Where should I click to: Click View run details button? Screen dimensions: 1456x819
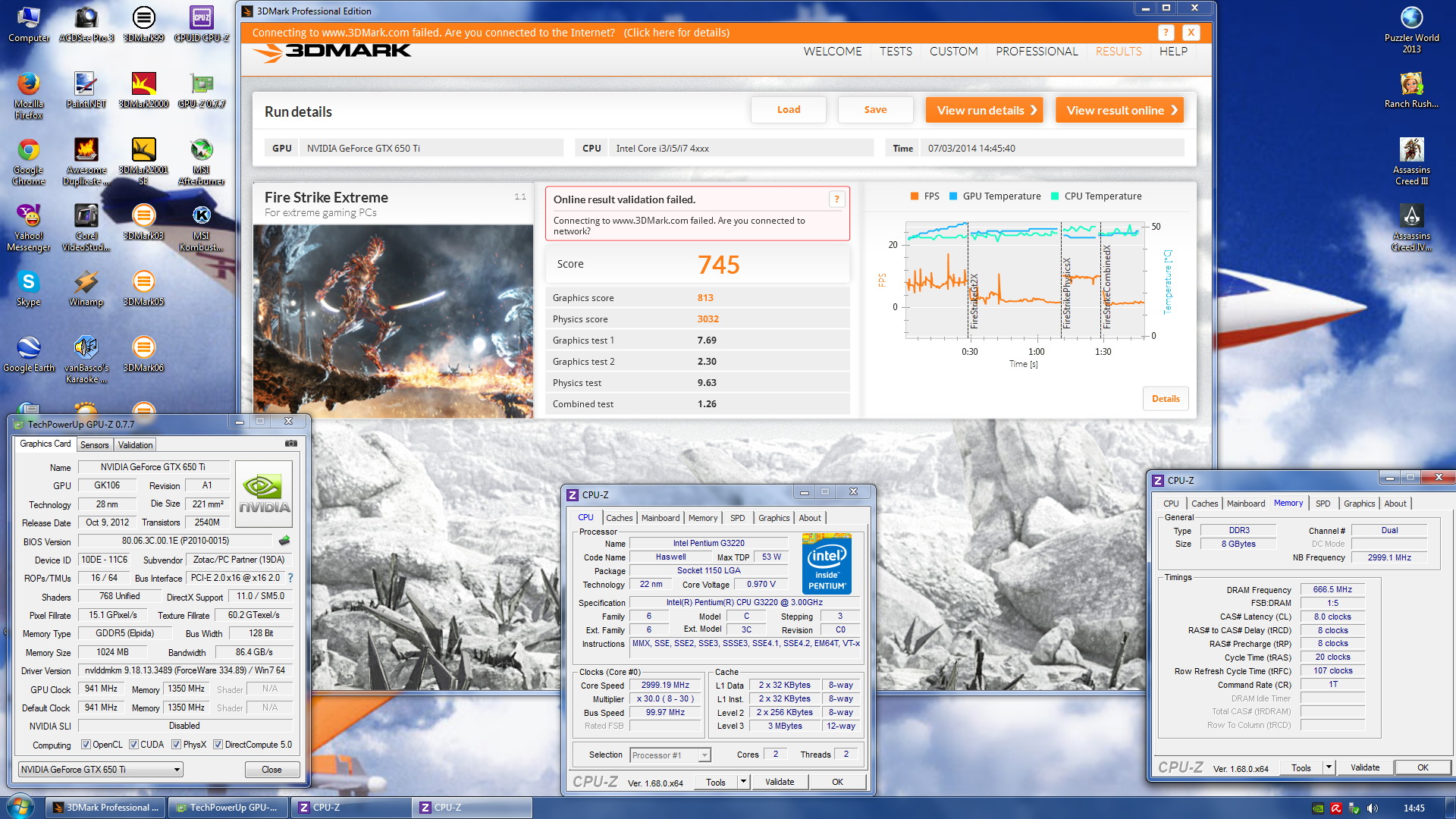[x=984, y=110]
